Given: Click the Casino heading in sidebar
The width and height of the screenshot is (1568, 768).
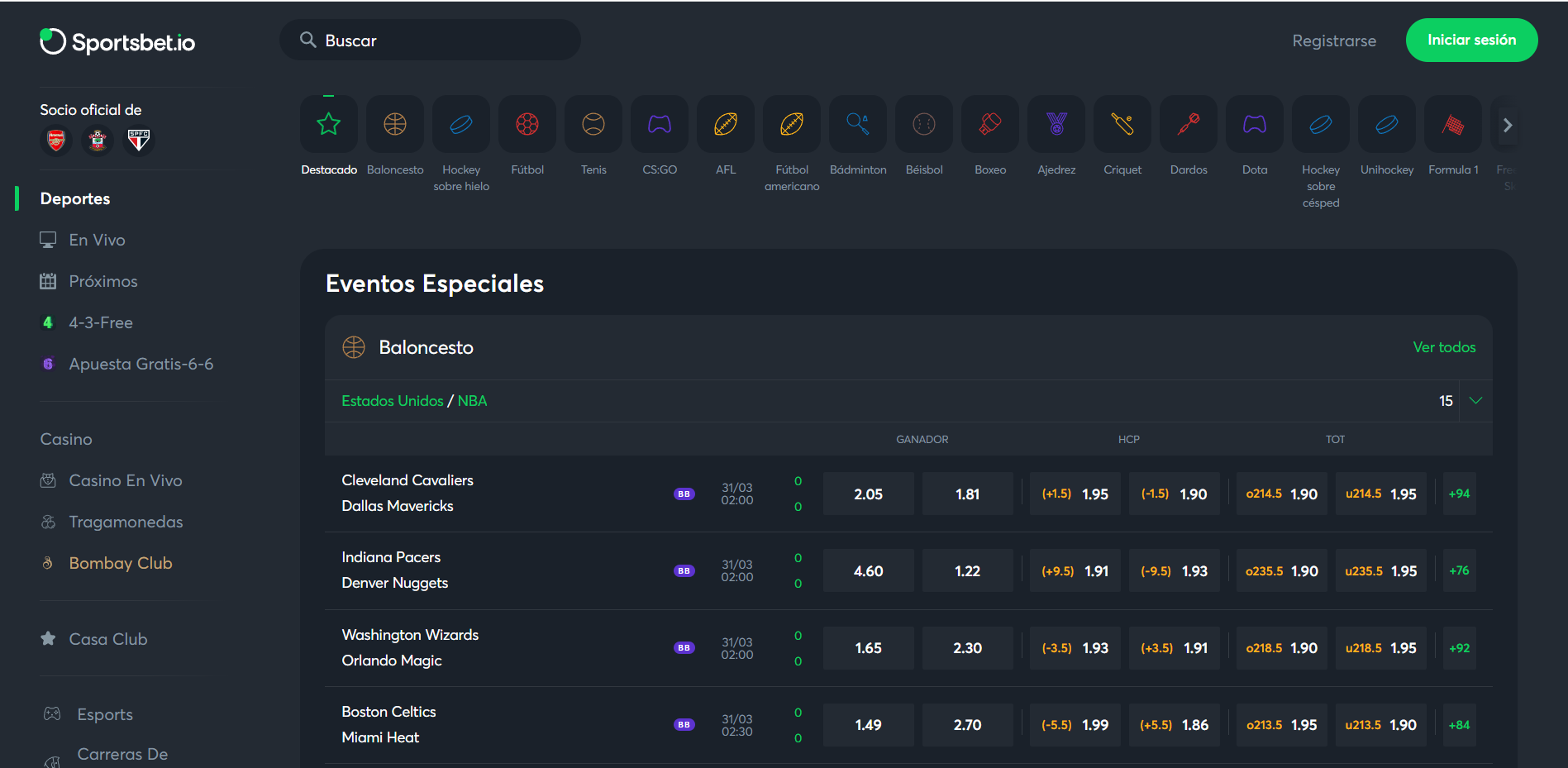Looking at the screenshot, I should [66, 439].
